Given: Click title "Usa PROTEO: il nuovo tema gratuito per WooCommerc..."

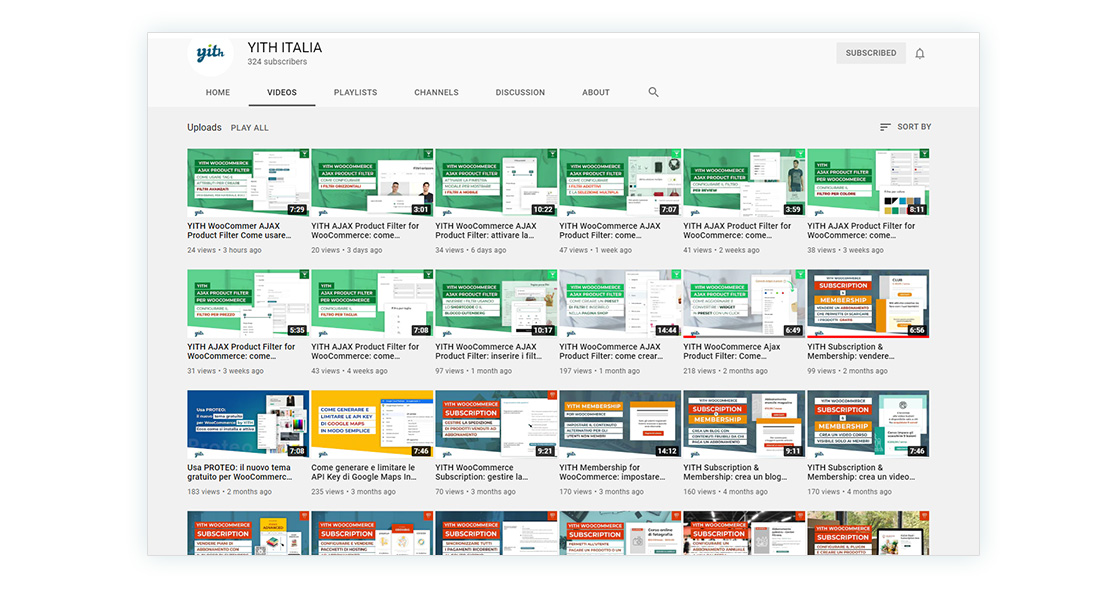Looking at the screenshot, I should pos(240,472).
